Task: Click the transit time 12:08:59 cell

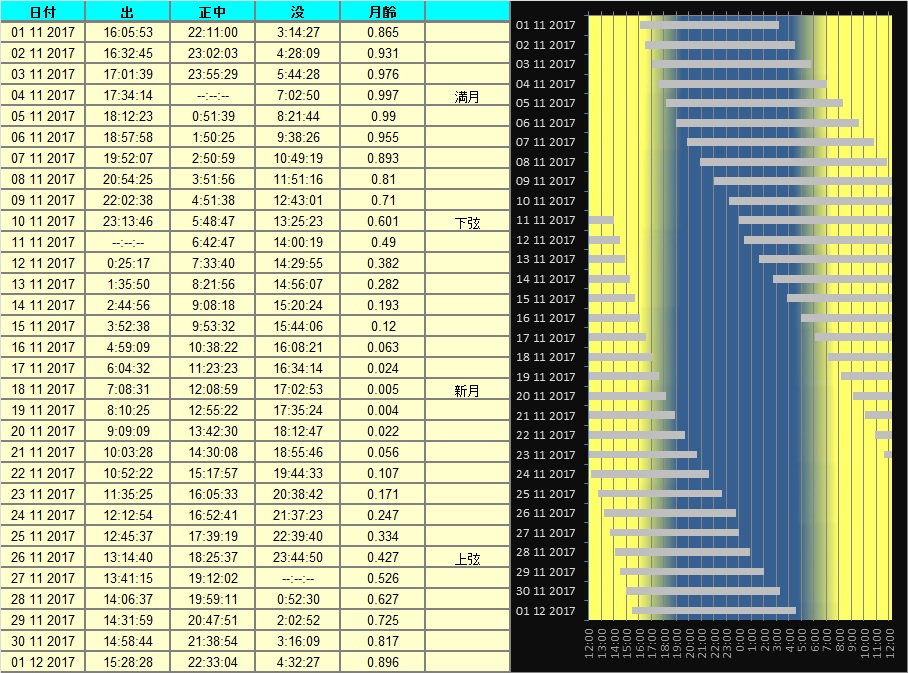Action: [212, 389]
